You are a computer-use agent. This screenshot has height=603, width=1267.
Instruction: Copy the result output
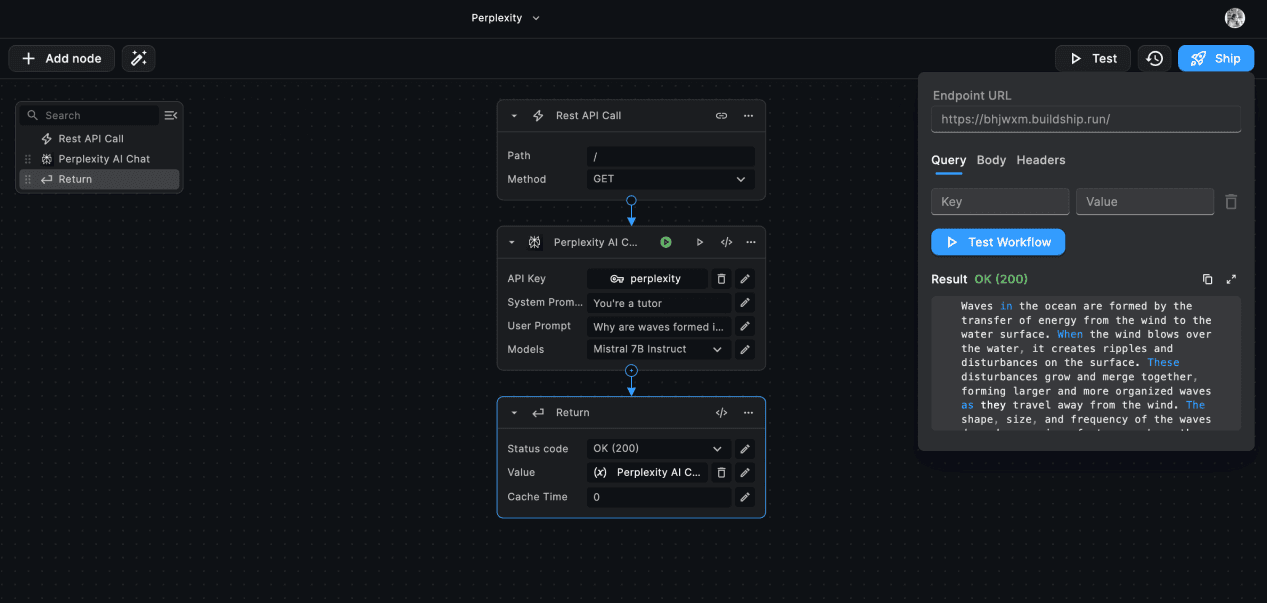1207,279
